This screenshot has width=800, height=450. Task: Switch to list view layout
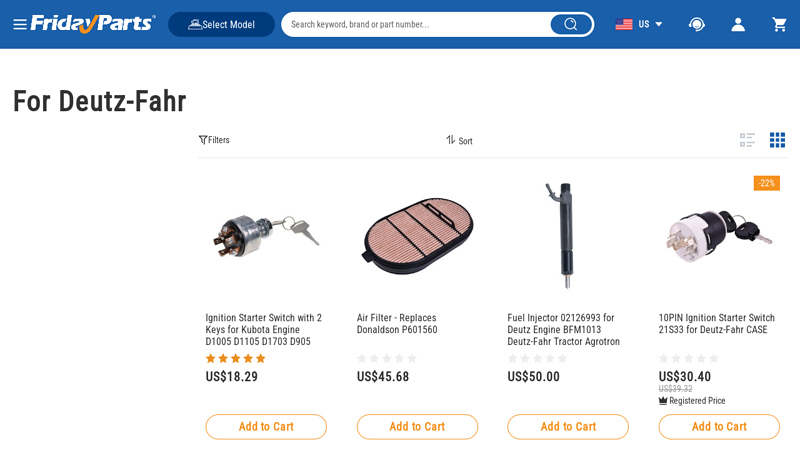coord(747,140)
